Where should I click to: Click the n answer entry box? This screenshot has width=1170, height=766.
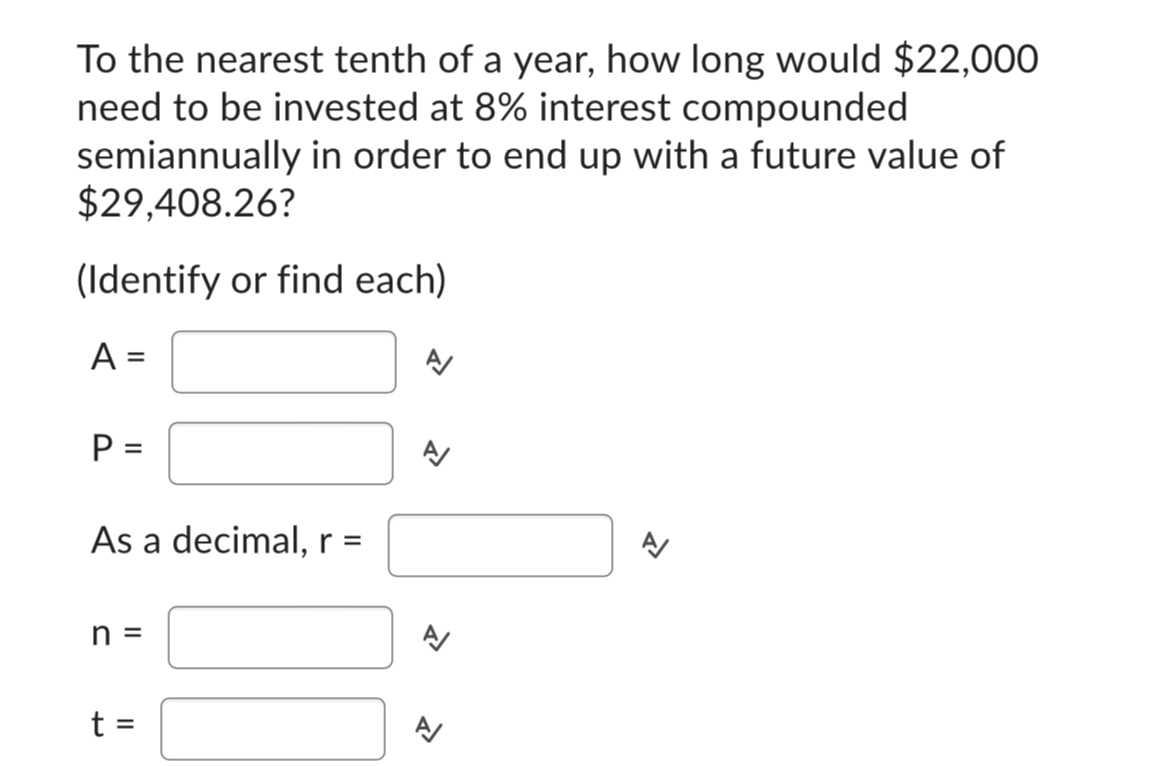click(x=281, y=637)
